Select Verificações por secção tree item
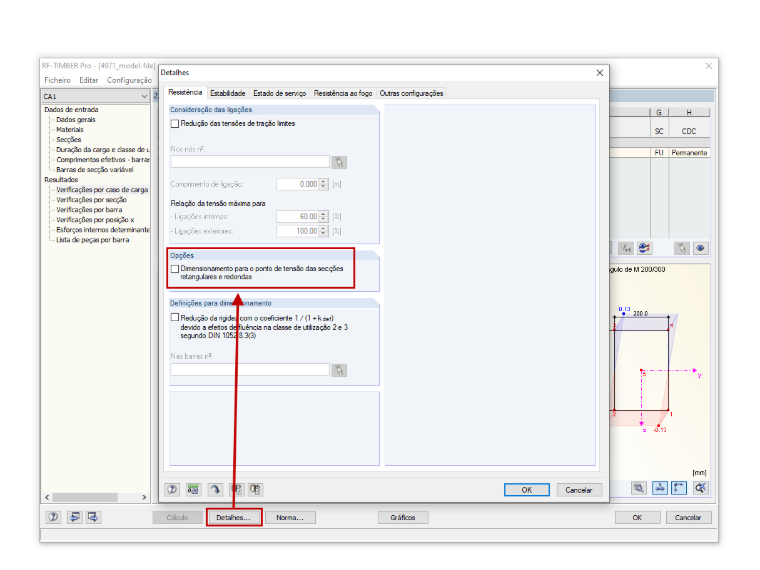The height and width of the screenshot is (570, 760). [91, 200]
